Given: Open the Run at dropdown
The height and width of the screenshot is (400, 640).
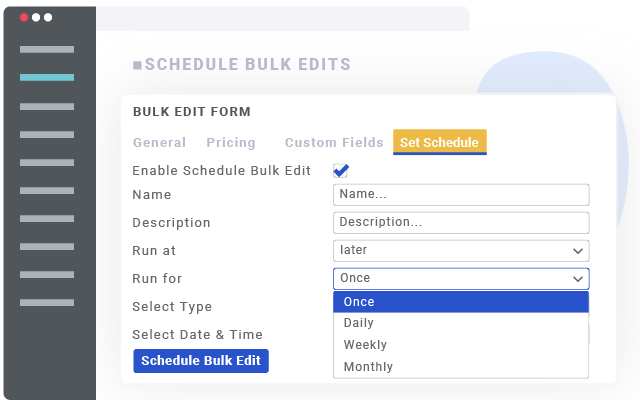Looking at the screenshot, I should pos(460,251).
